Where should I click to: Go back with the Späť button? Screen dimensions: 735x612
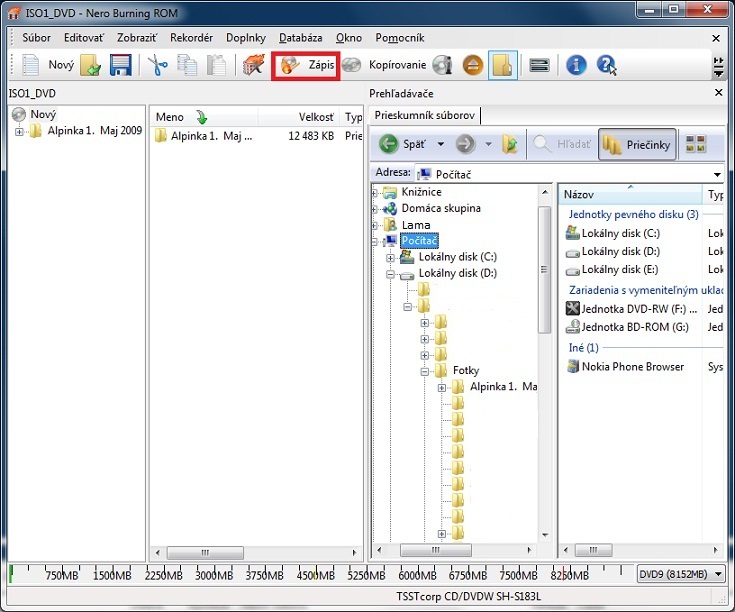[x=402, y=144]
